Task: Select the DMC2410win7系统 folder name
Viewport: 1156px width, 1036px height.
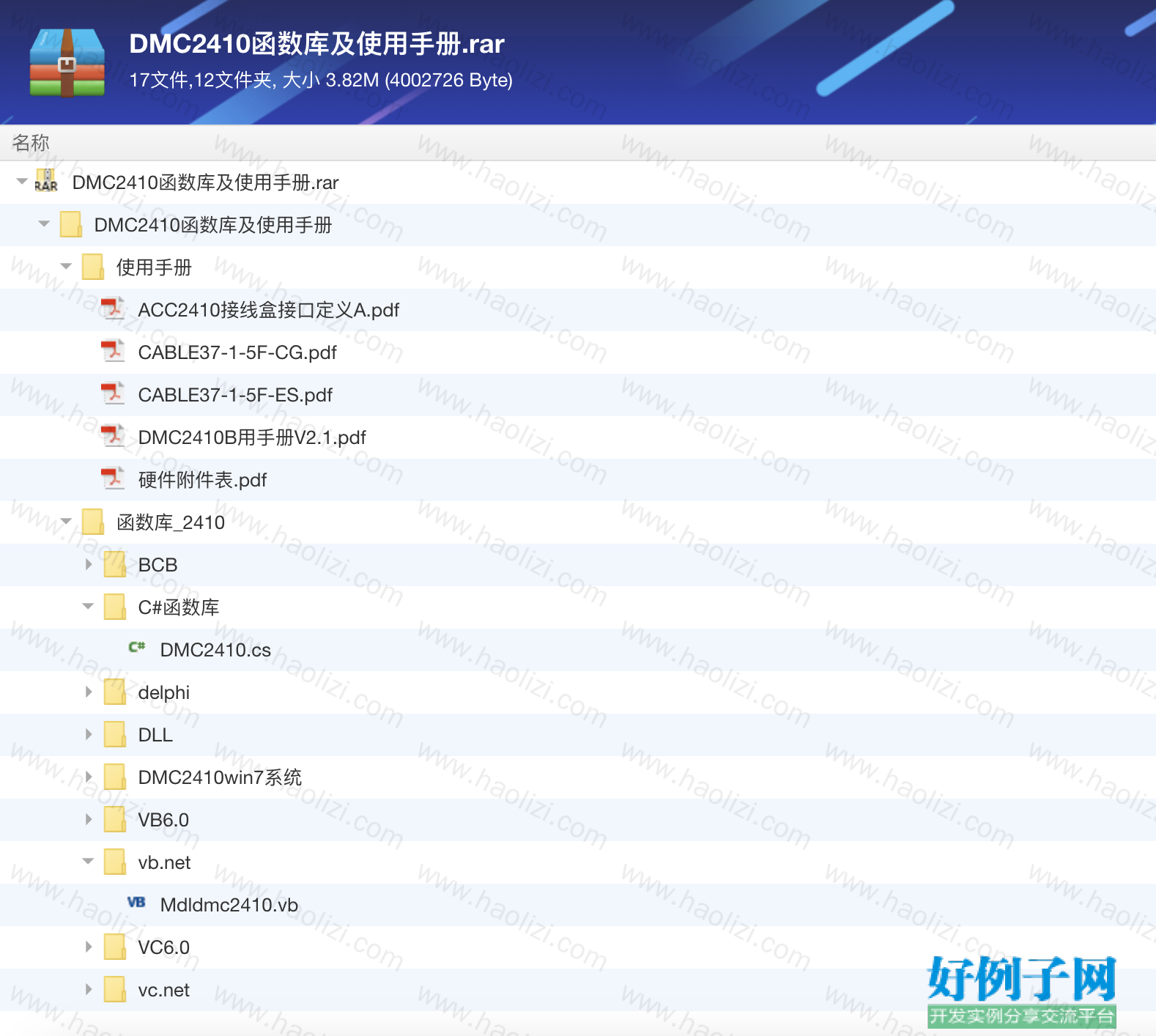Action: click(x=220, y=777)
